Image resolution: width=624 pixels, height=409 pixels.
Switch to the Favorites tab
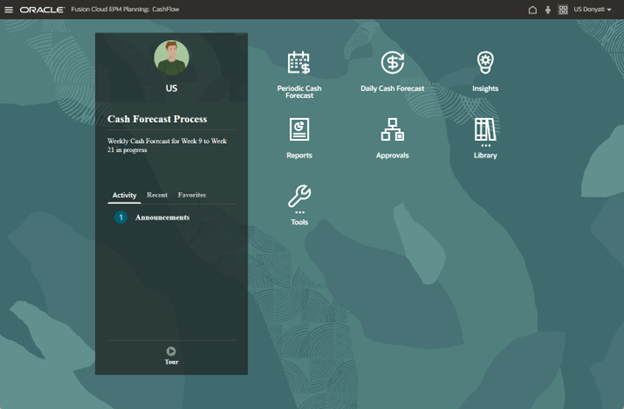(x=192, y=195)
